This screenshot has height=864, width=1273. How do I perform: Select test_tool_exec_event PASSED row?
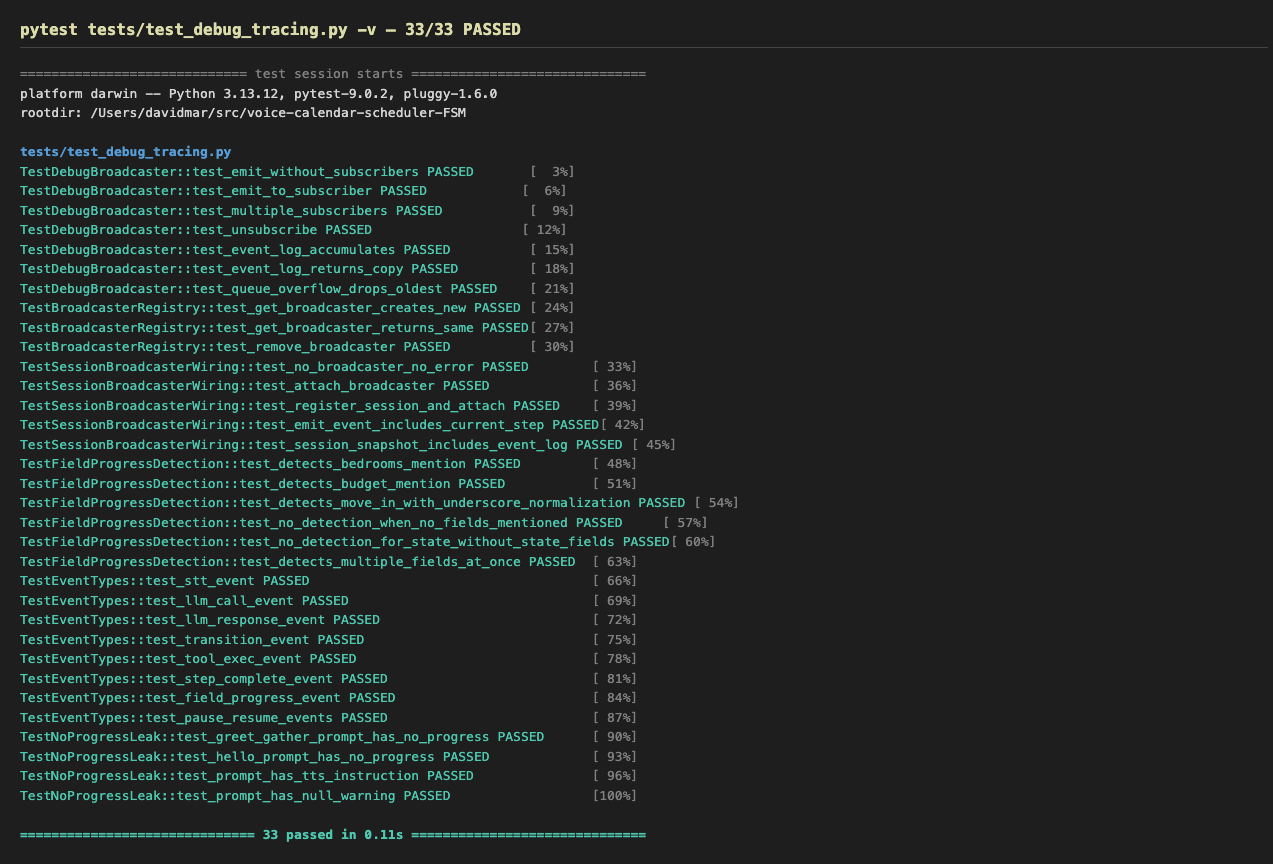(328, 659)
